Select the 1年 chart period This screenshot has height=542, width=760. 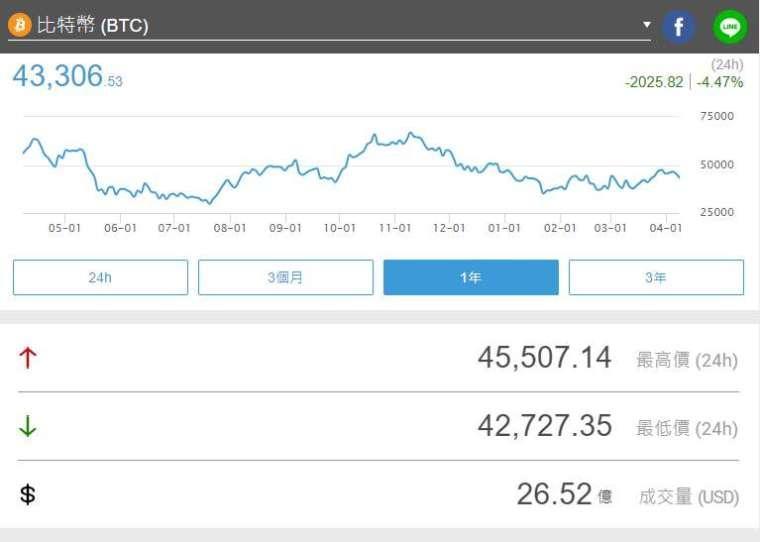(471, 277)
